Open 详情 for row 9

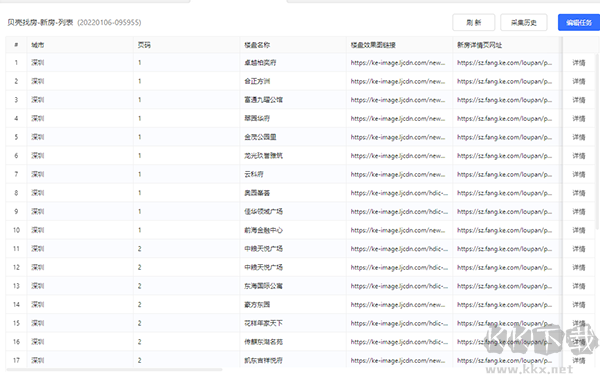tap(579, 212)
